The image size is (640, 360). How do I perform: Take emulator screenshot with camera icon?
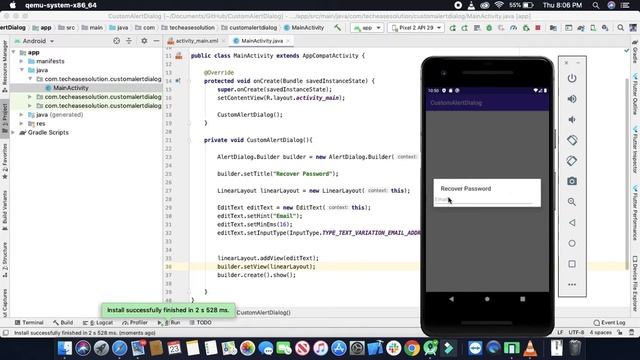tap(572, 181)
